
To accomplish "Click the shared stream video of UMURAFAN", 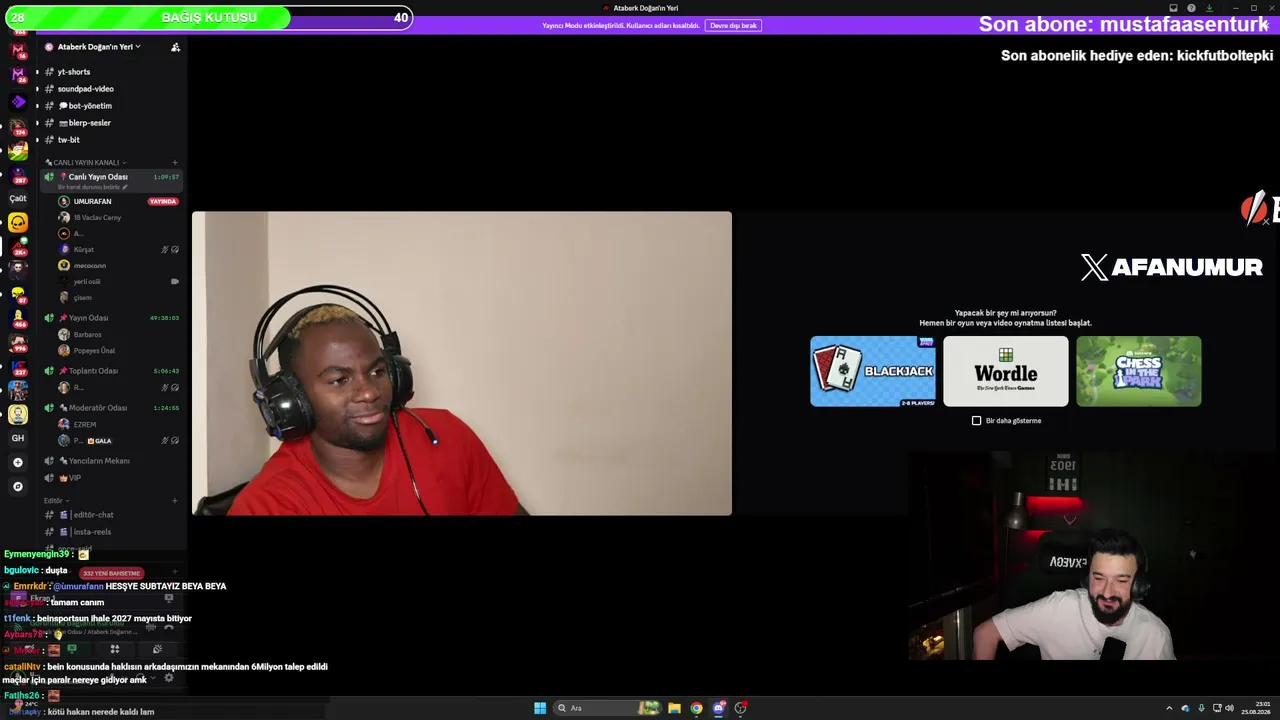I will pyautogui.click(x=462, y=363).
